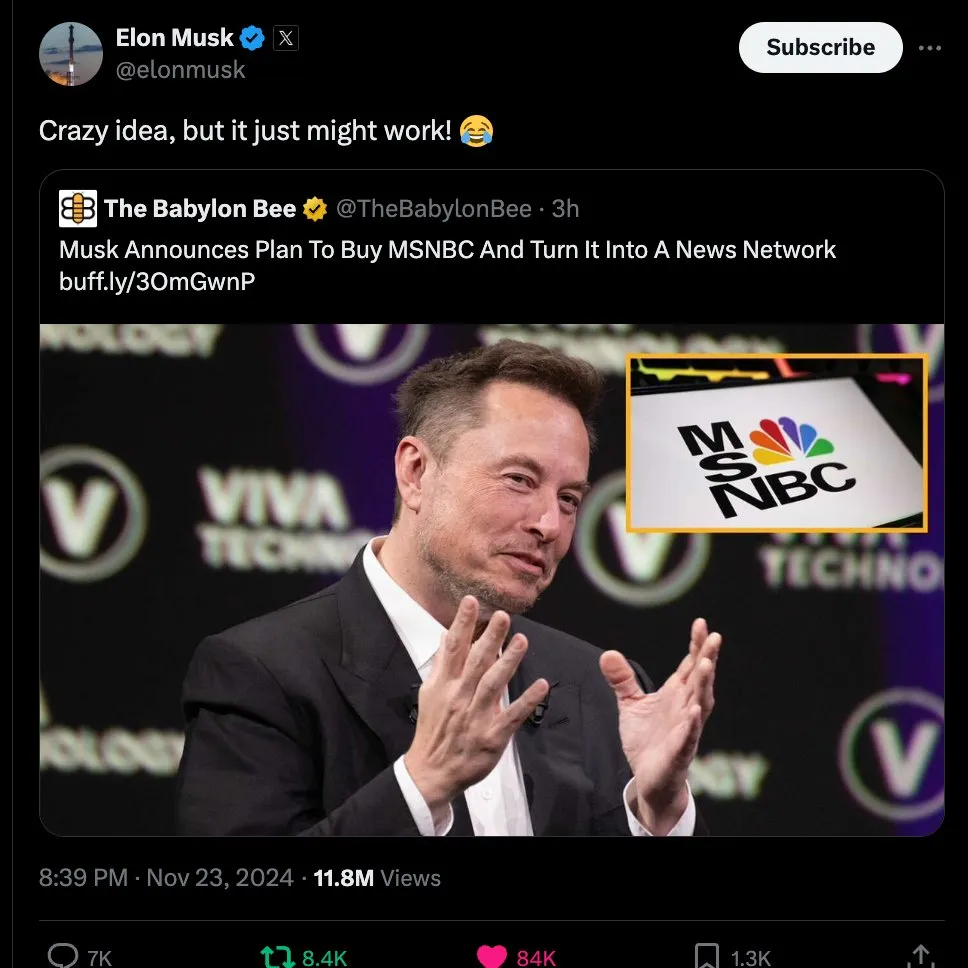
Task: Bookmark this tweet
Action: click(709, 955)
